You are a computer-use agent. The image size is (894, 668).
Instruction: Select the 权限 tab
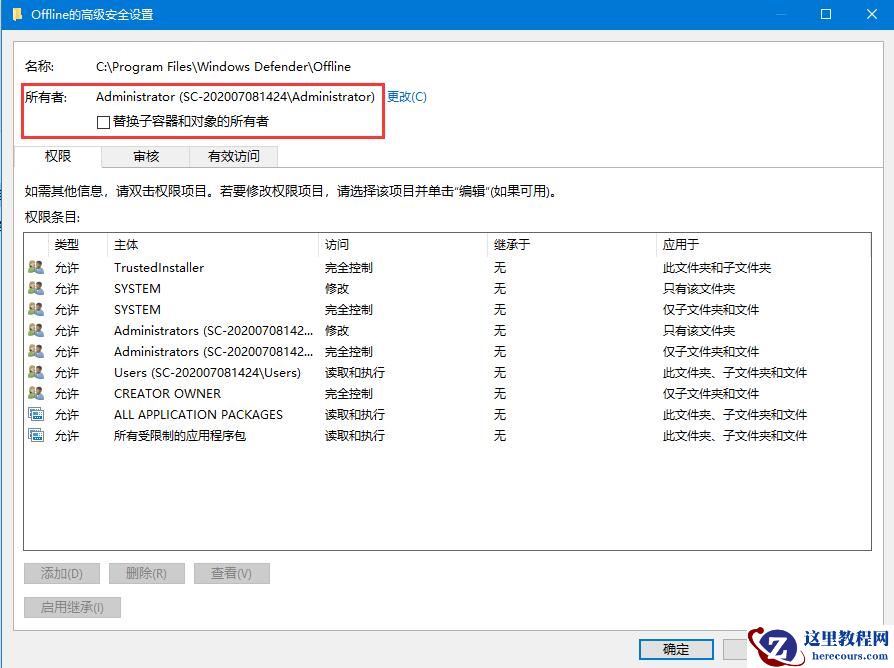click(x=58, y=156)
